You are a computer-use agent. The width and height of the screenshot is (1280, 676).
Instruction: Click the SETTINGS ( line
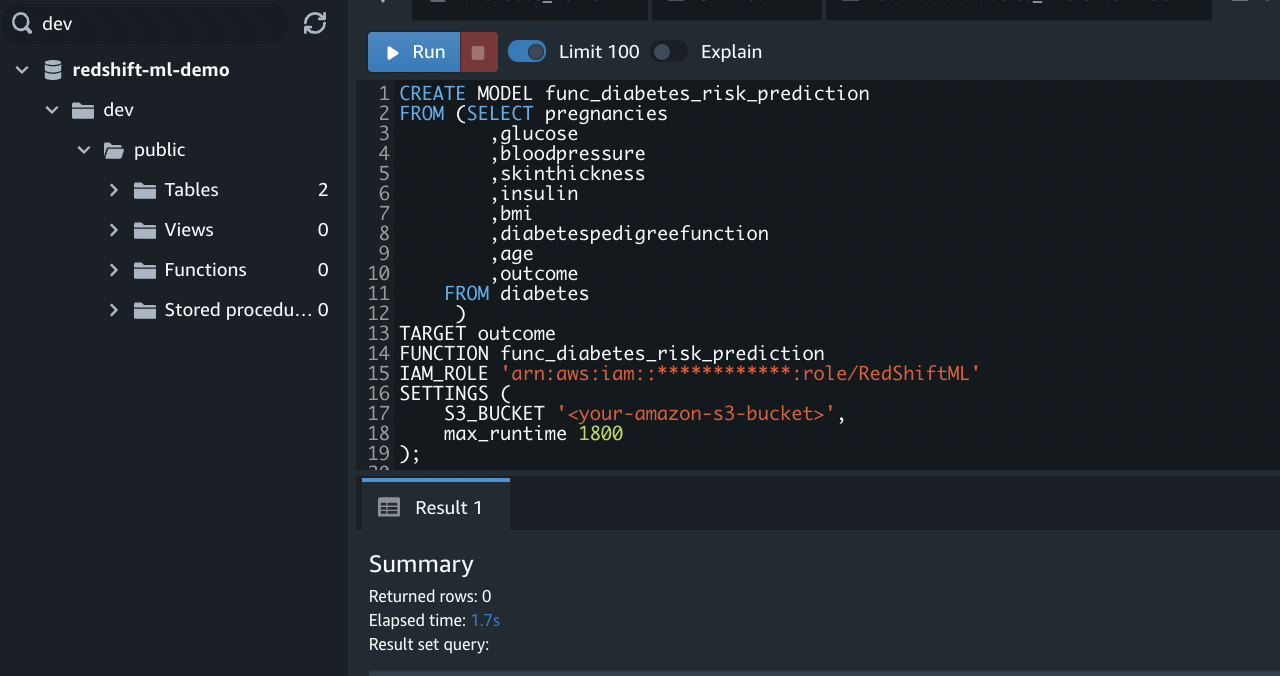coord(455,393)
